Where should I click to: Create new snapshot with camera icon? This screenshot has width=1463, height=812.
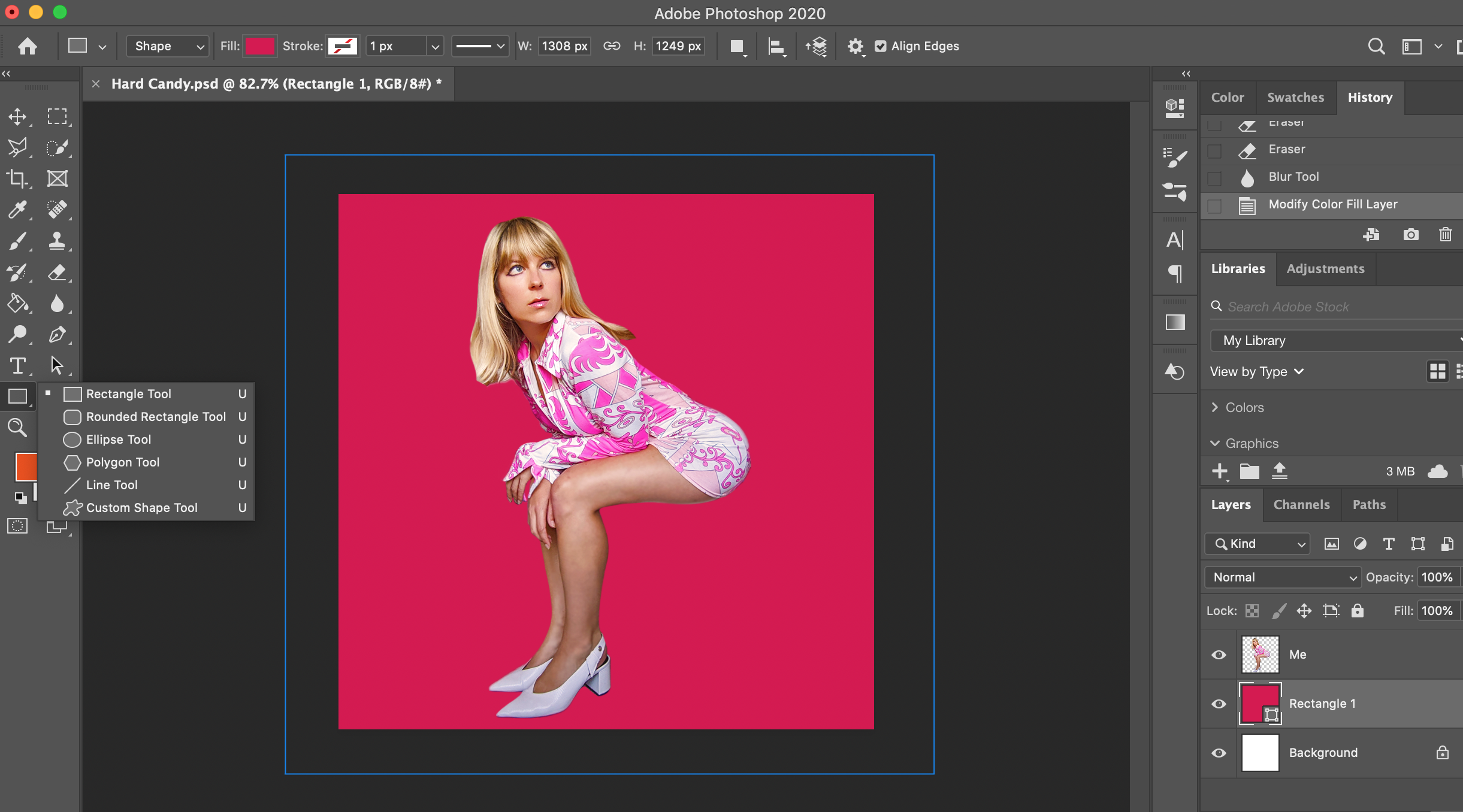[1411, 234]
